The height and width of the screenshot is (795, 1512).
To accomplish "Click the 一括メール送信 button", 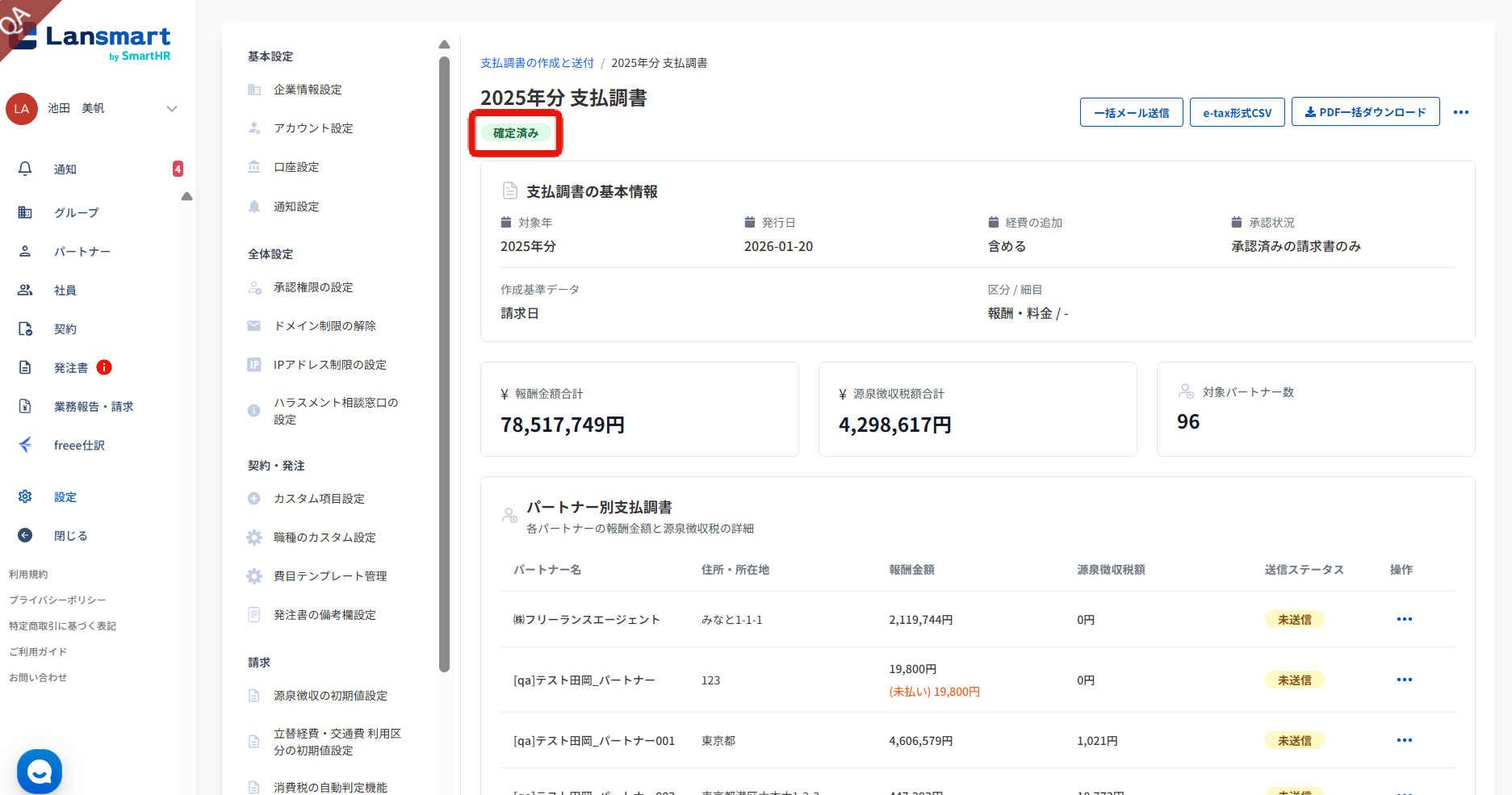I will 1131,112.
